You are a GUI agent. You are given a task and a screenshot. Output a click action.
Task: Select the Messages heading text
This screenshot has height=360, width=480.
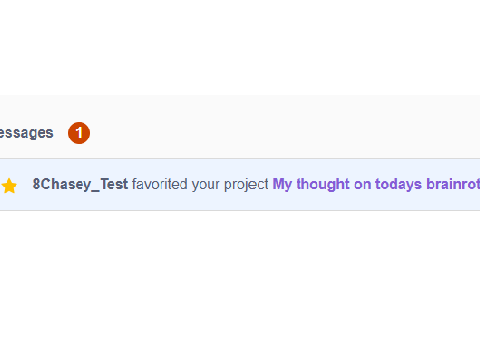(x=27, y=133)
